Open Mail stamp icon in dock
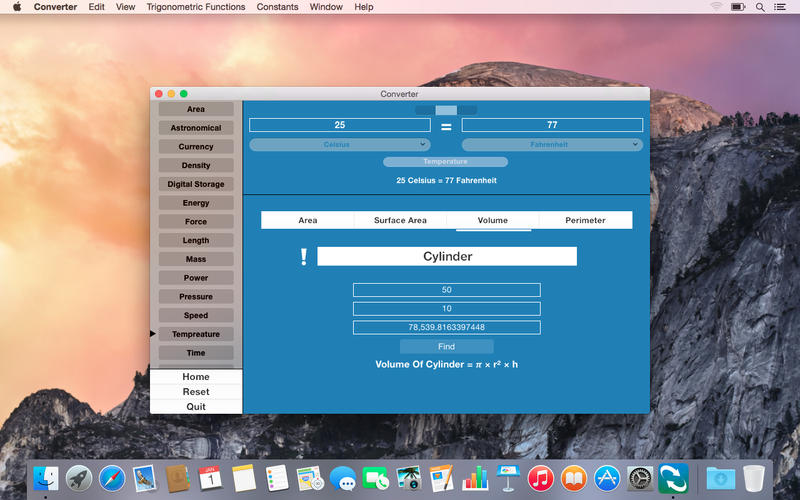Viewport: 800px width, 500px height. click(145, 479)
